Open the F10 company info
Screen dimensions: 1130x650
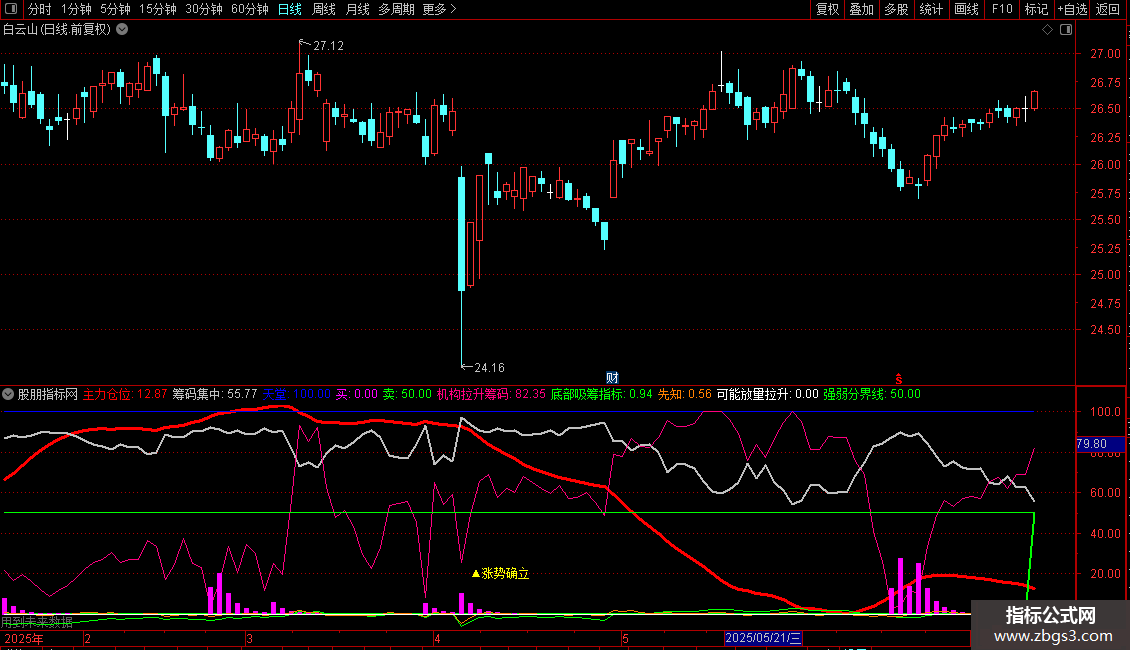1002,9
